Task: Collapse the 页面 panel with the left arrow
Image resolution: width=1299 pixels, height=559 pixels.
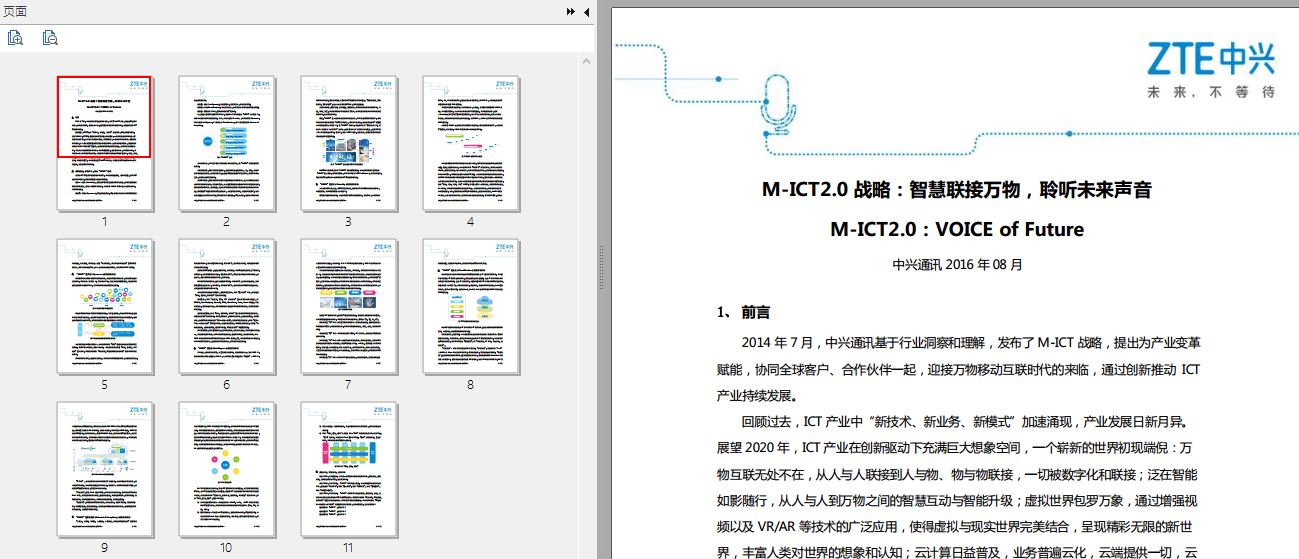Action: tap(587, 12)
